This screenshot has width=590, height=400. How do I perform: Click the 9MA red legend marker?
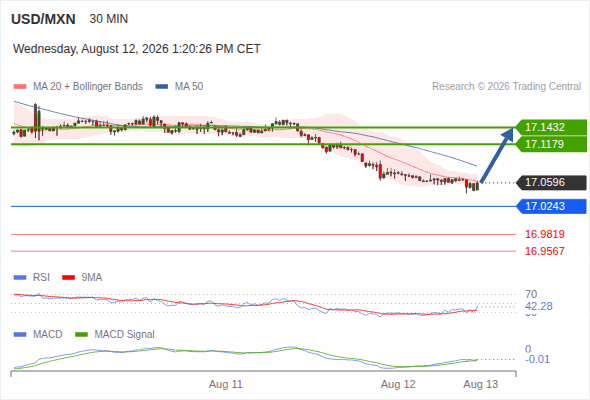pyautogui.click(x=68, y=278)
